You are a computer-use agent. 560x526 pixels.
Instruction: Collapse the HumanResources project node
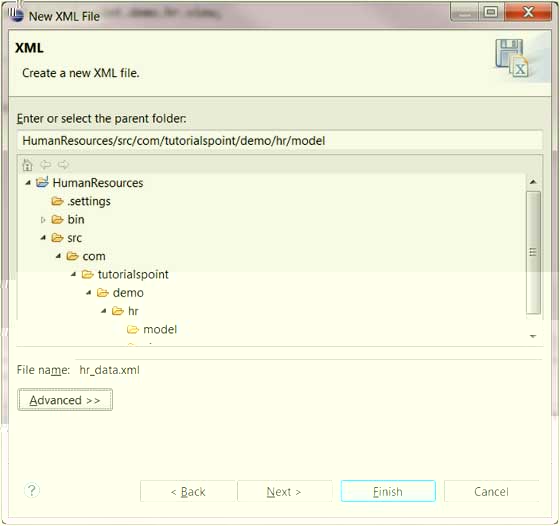[28, 183]
